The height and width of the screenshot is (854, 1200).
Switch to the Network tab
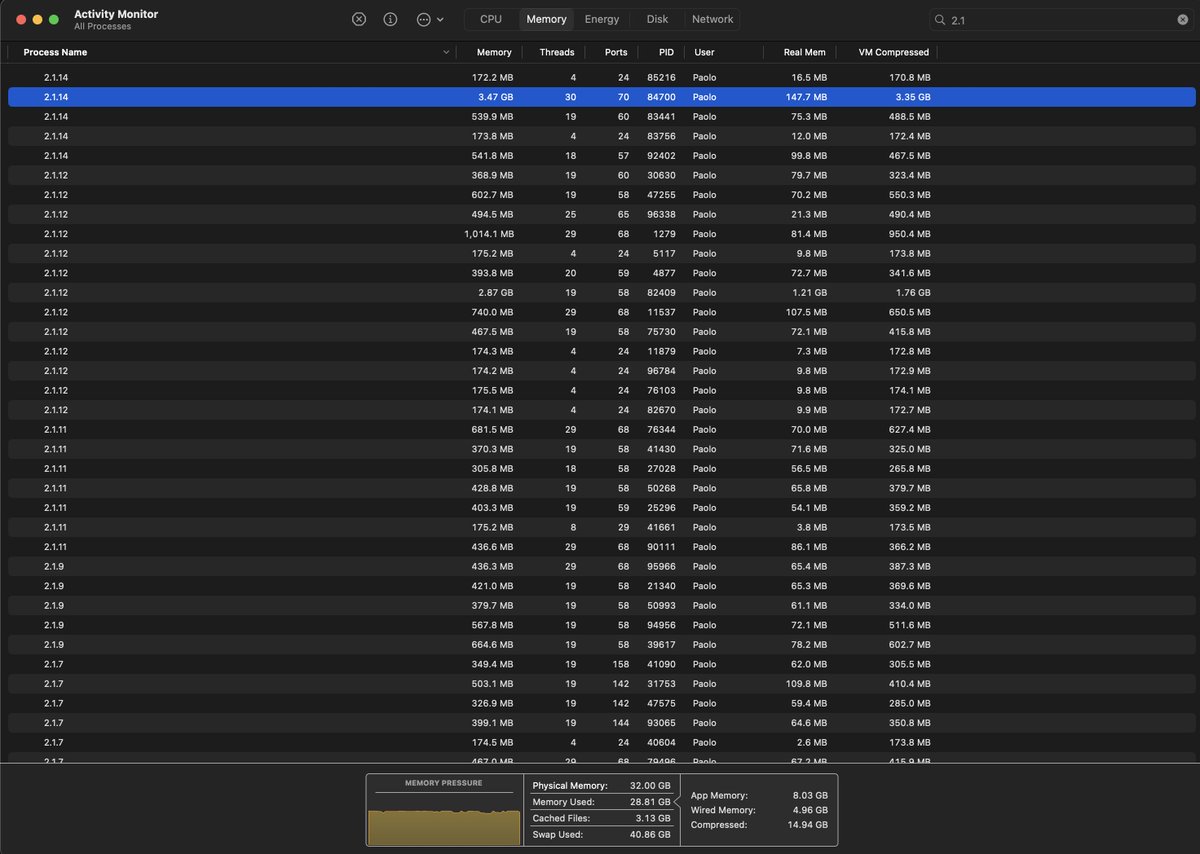713,19
